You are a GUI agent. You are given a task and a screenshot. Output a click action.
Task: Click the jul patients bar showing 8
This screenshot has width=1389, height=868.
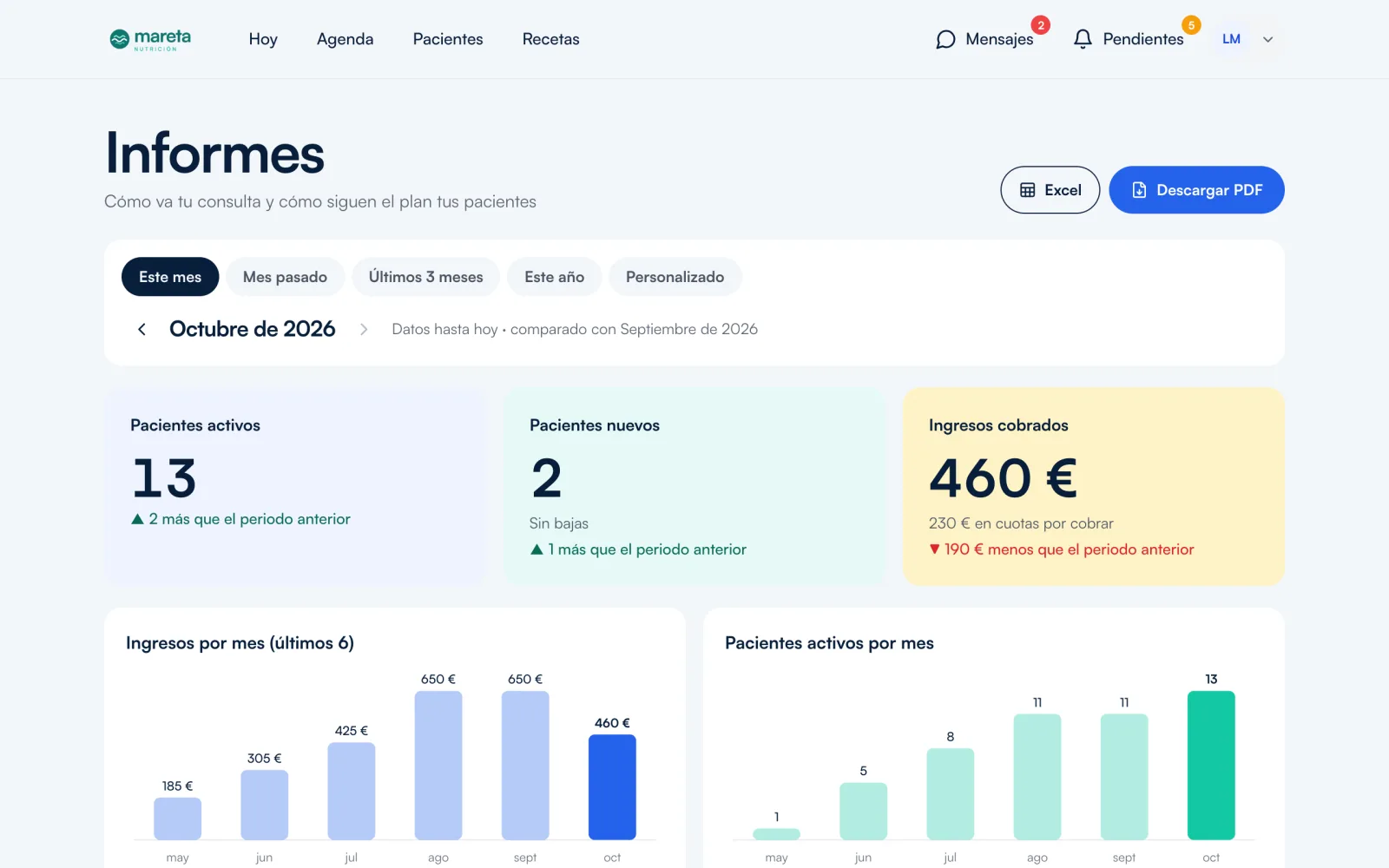[951, 794]
